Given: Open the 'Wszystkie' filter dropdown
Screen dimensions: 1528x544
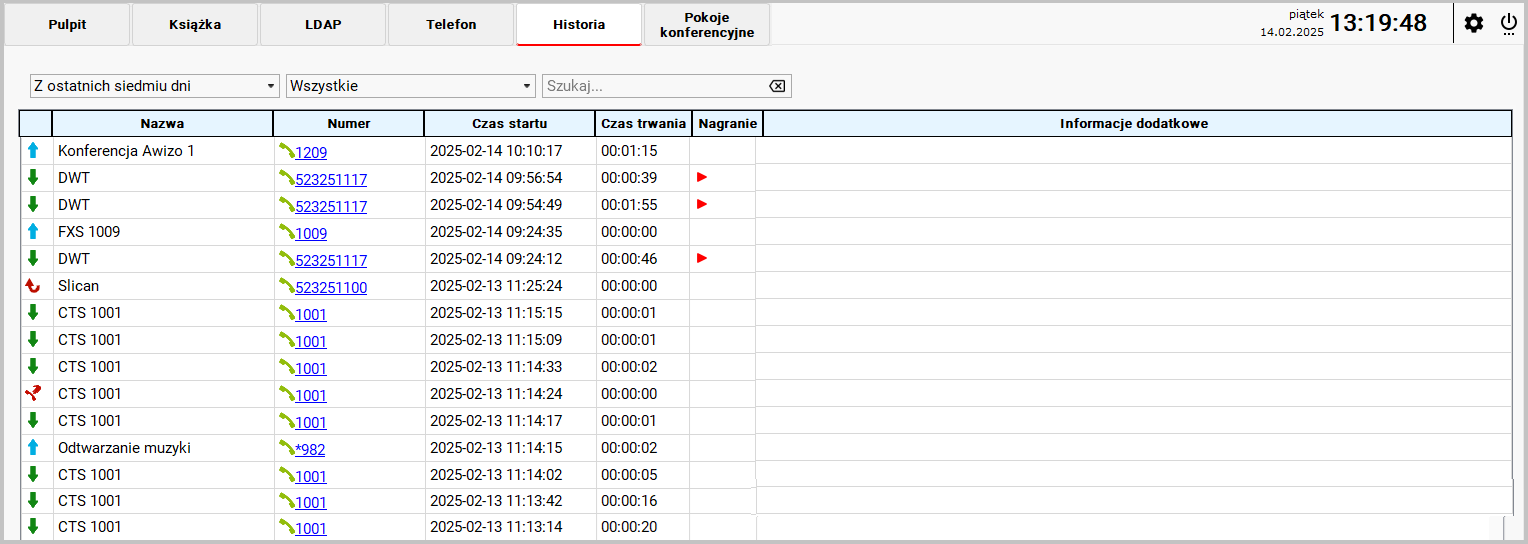Looking at the screenshot, I should tap(411, 86).
